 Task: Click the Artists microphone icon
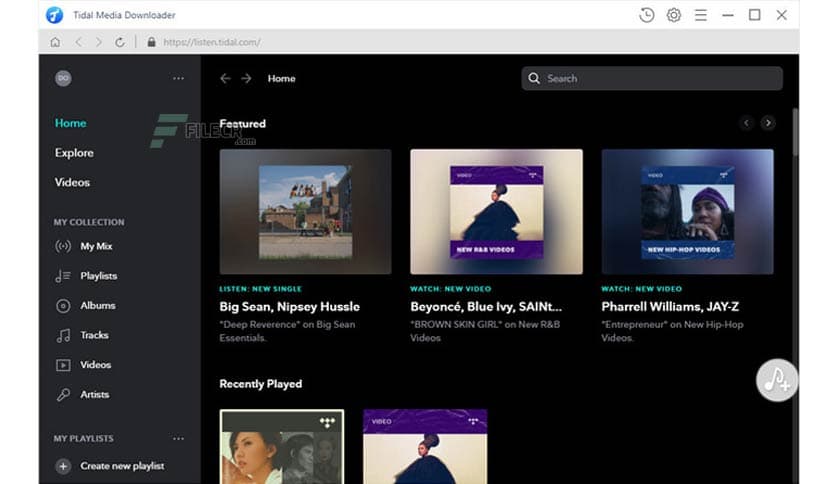[x=63, y=395]
